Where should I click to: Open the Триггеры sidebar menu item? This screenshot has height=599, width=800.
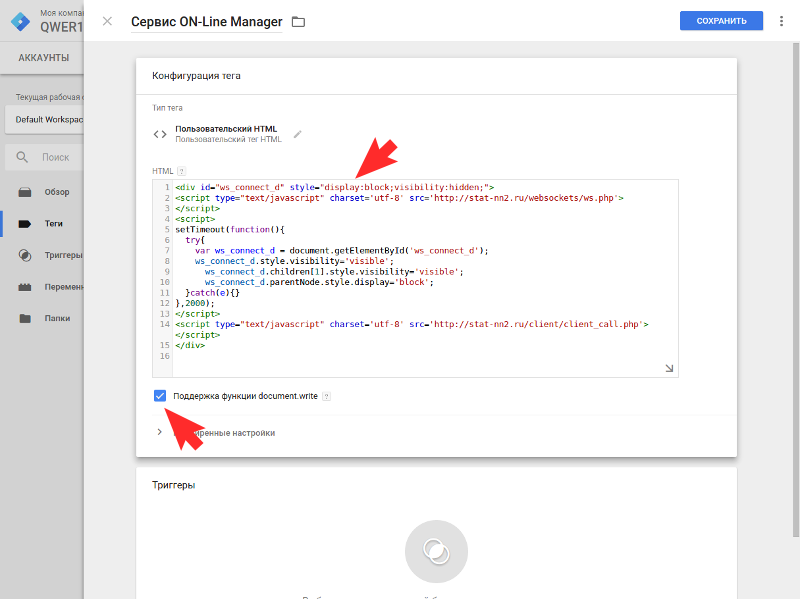point(64,255)
